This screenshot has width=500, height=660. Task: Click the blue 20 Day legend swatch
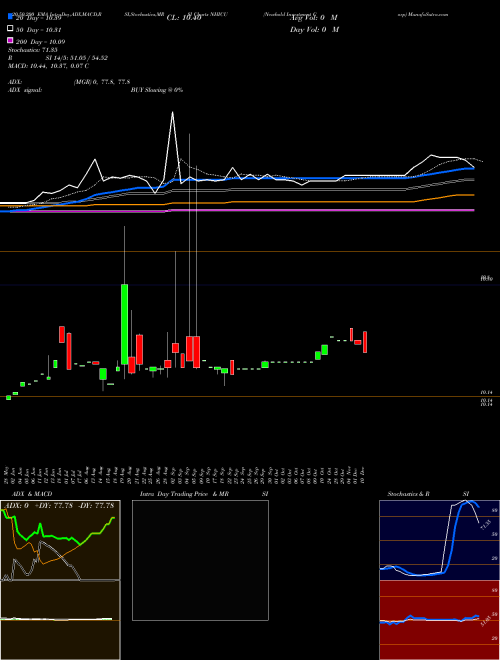10,17
